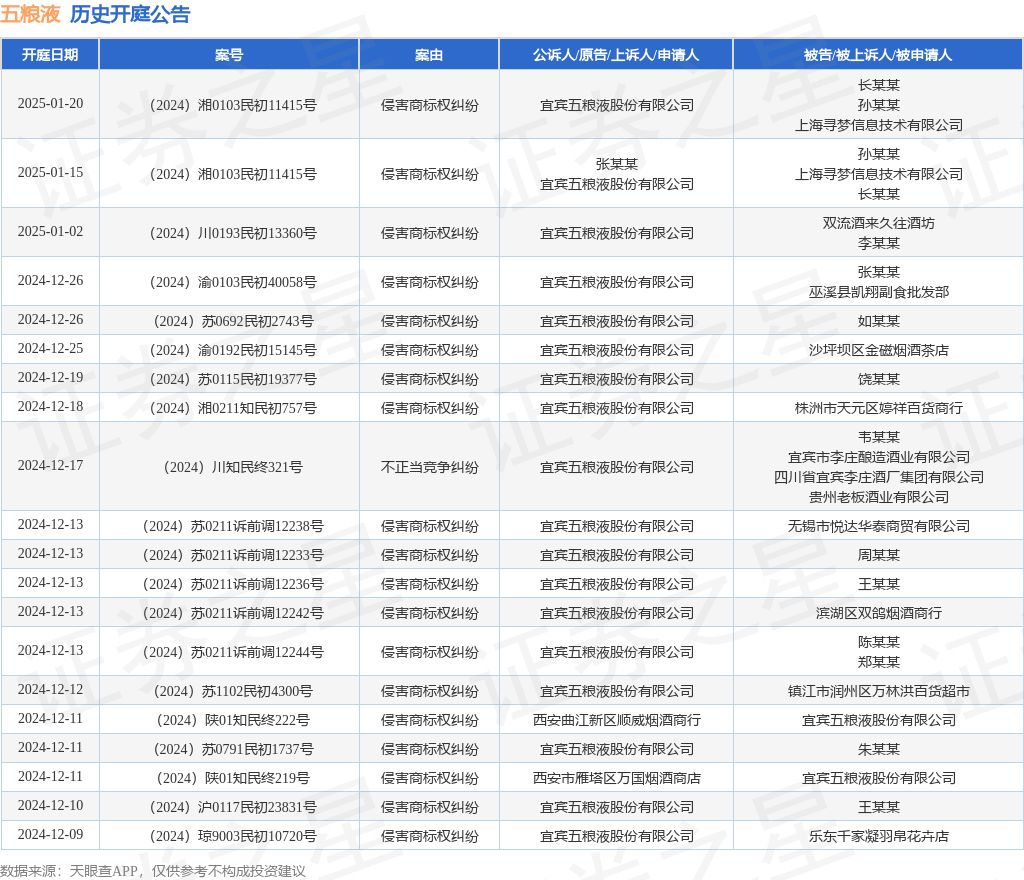The image size is (1024, 880).
Task: Select defendant 乐东千家凝羽帛花卉店
Action: [878, 836]
